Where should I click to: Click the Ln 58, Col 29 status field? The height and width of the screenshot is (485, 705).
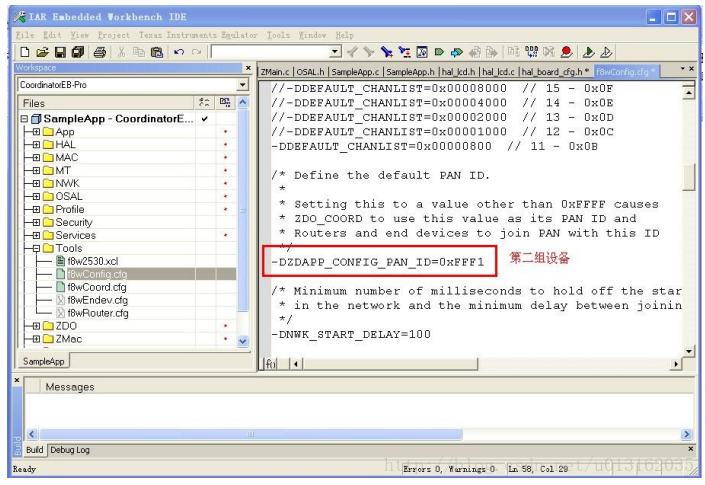(x=538, y=469)
